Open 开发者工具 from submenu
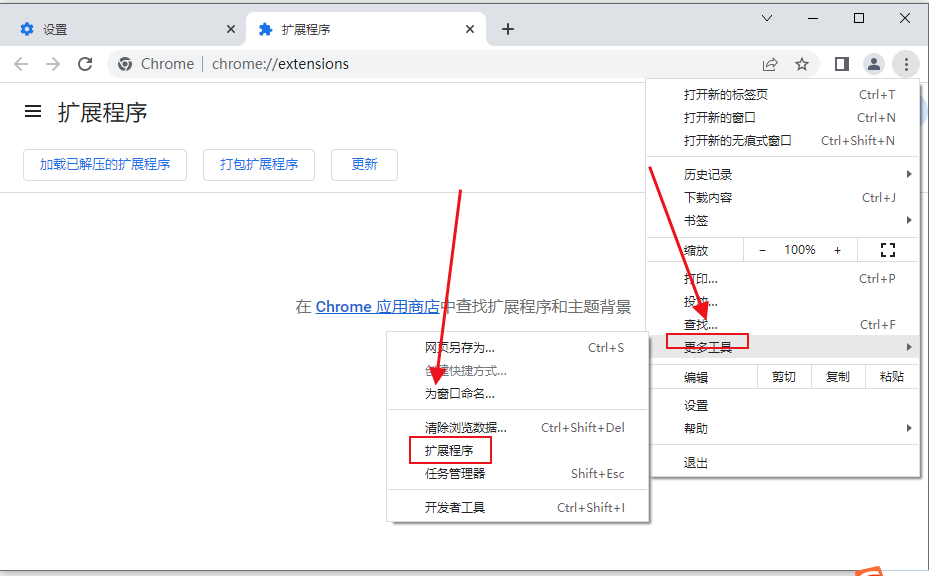The width and height of the screenshot is (929, 576). click(x=518, y=508)
